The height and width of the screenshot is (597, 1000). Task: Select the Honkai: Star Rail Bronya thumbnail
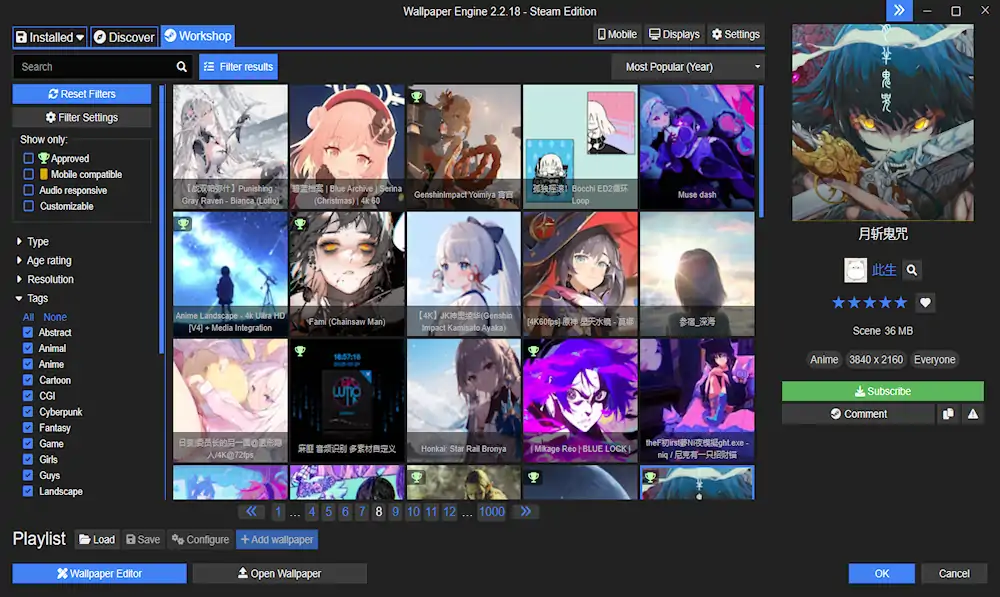coord(464,401)
